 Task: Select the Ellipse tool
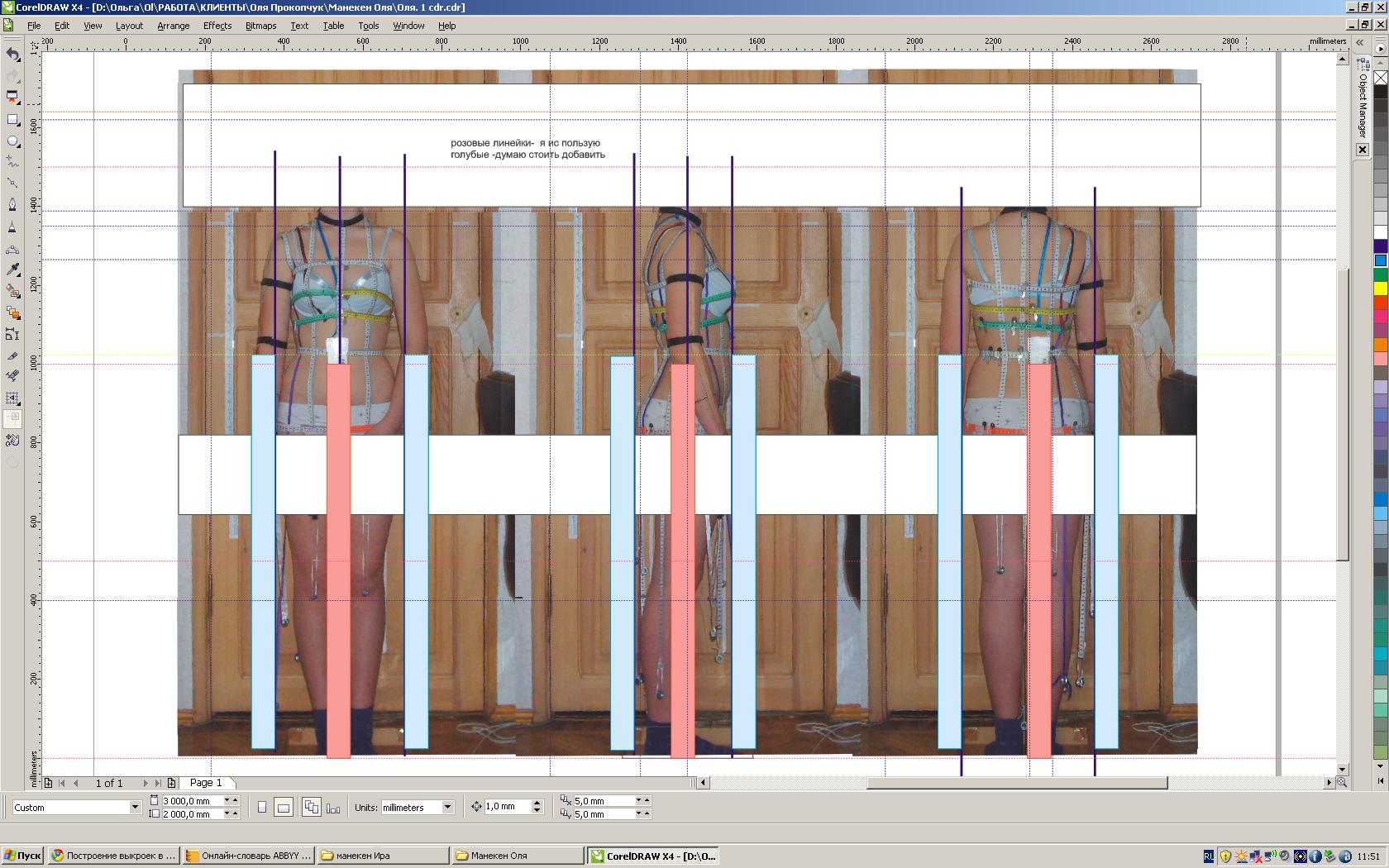(12, 141)
